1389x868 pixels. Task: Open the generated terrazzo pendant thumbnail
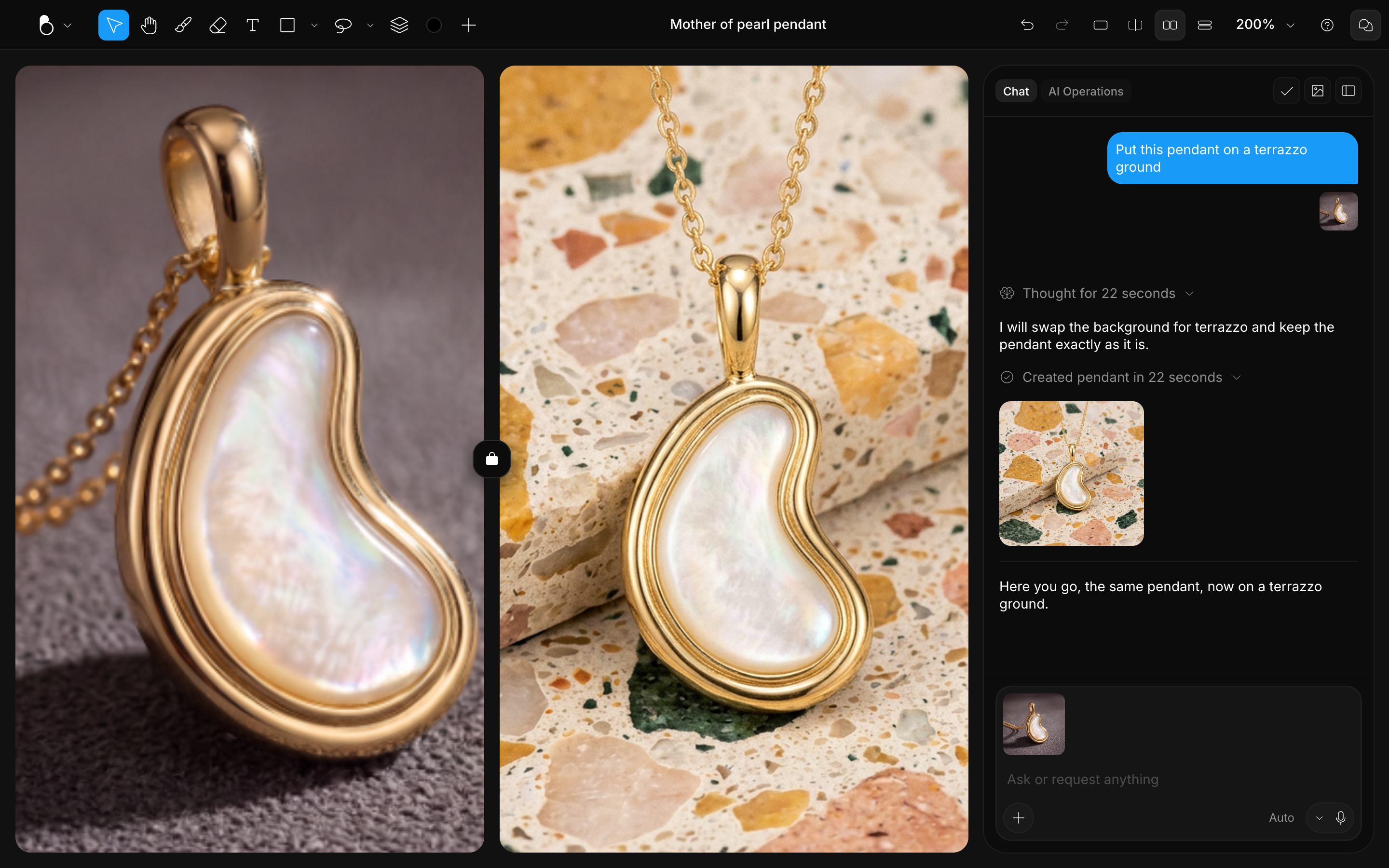point(1071,473)
